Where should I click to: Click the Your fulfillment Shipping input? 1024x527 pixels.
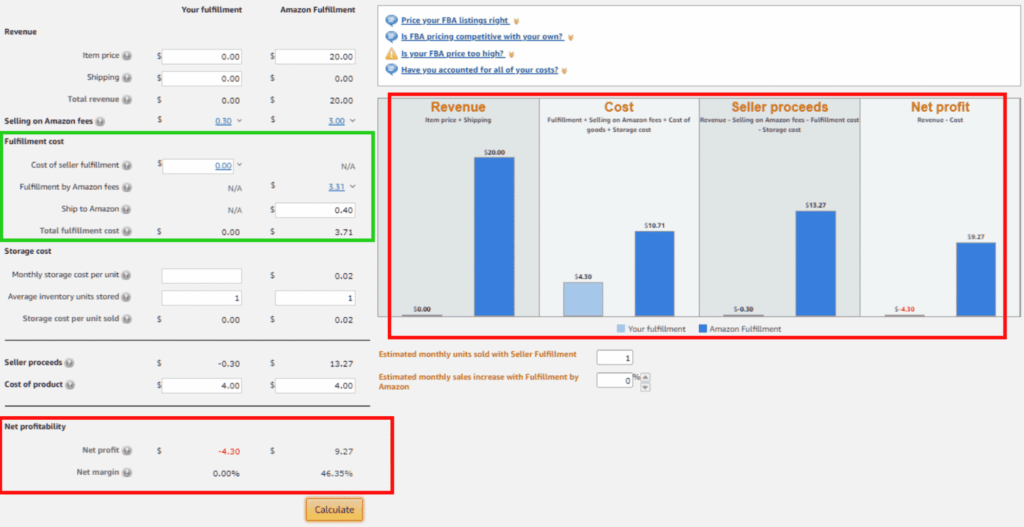[202, 78]
